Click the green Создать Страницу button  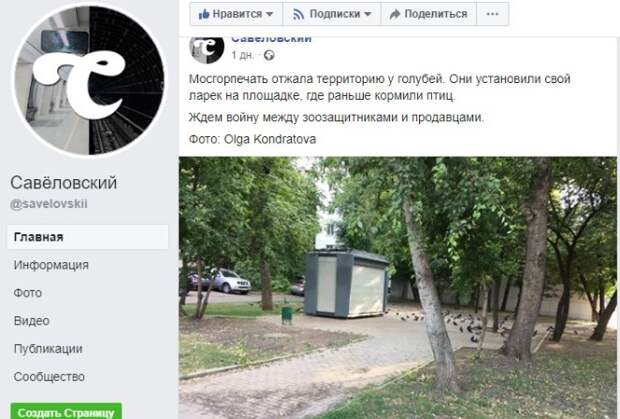click(66, 411)
